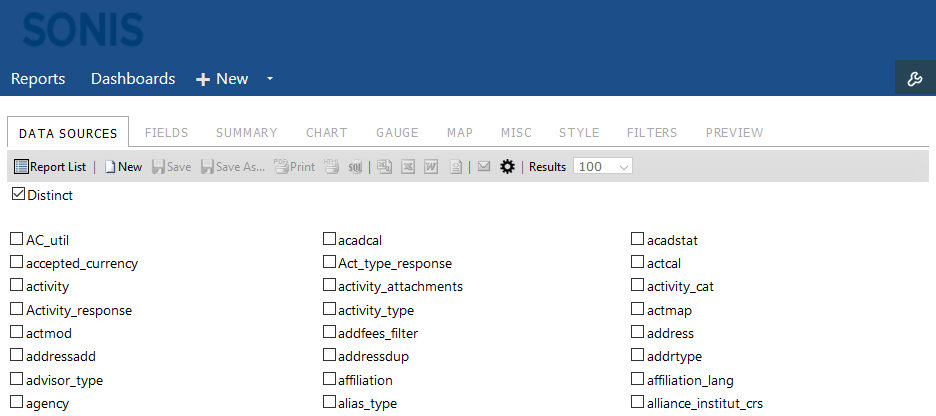Check the addfees_filter data source
Viewport: 936px width, 416px height.
point(330,332)
